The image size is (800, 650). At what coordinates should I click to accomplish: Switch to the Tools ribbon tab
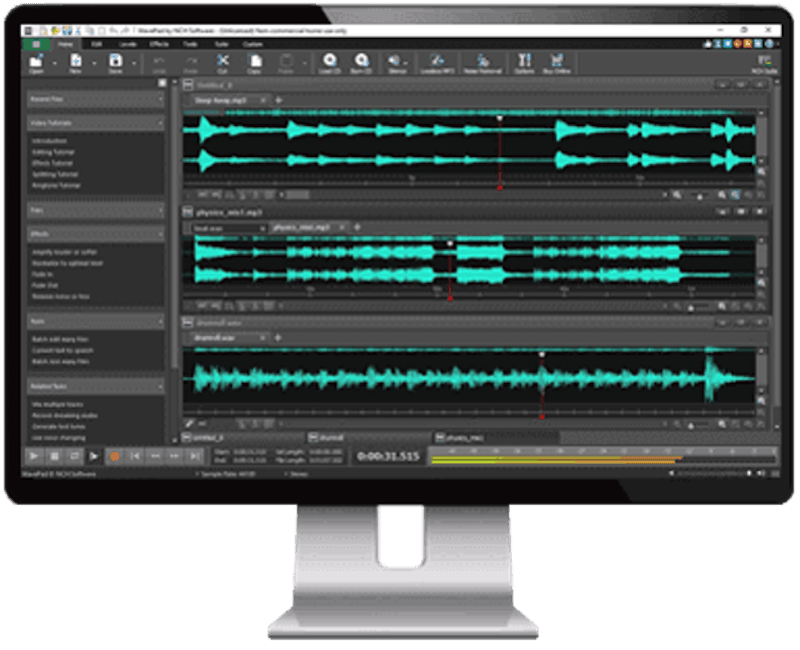coord(190,44)
